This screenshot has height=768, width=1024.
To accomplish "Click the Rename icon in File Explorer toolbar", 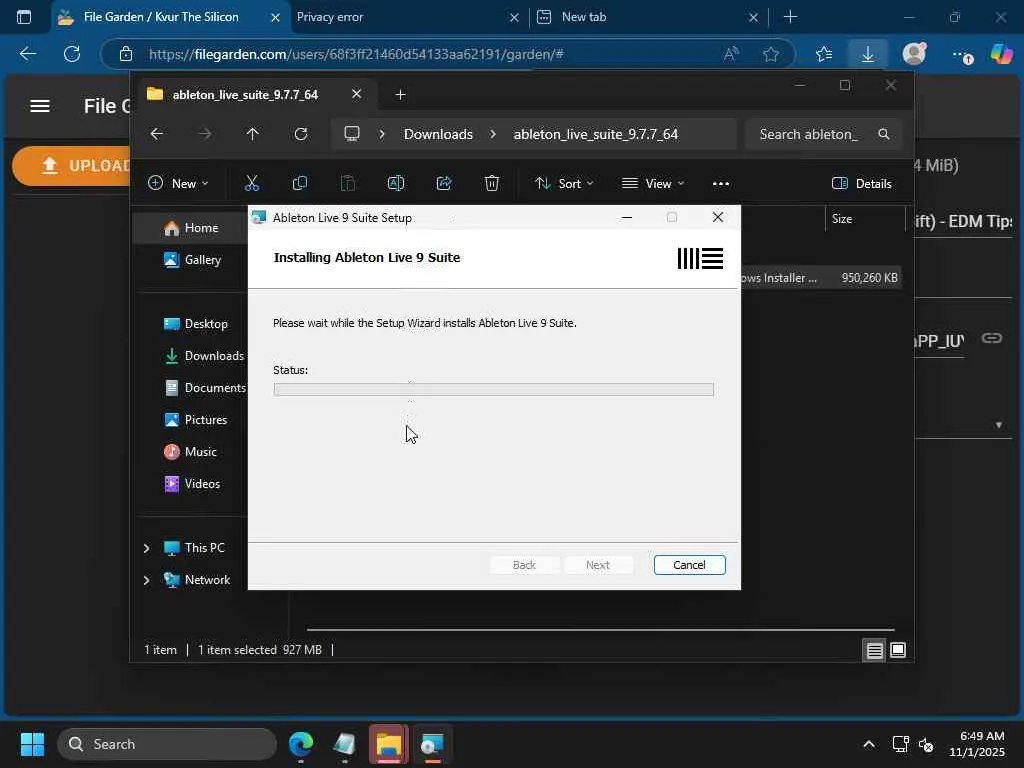I will [x=396, y=184].
